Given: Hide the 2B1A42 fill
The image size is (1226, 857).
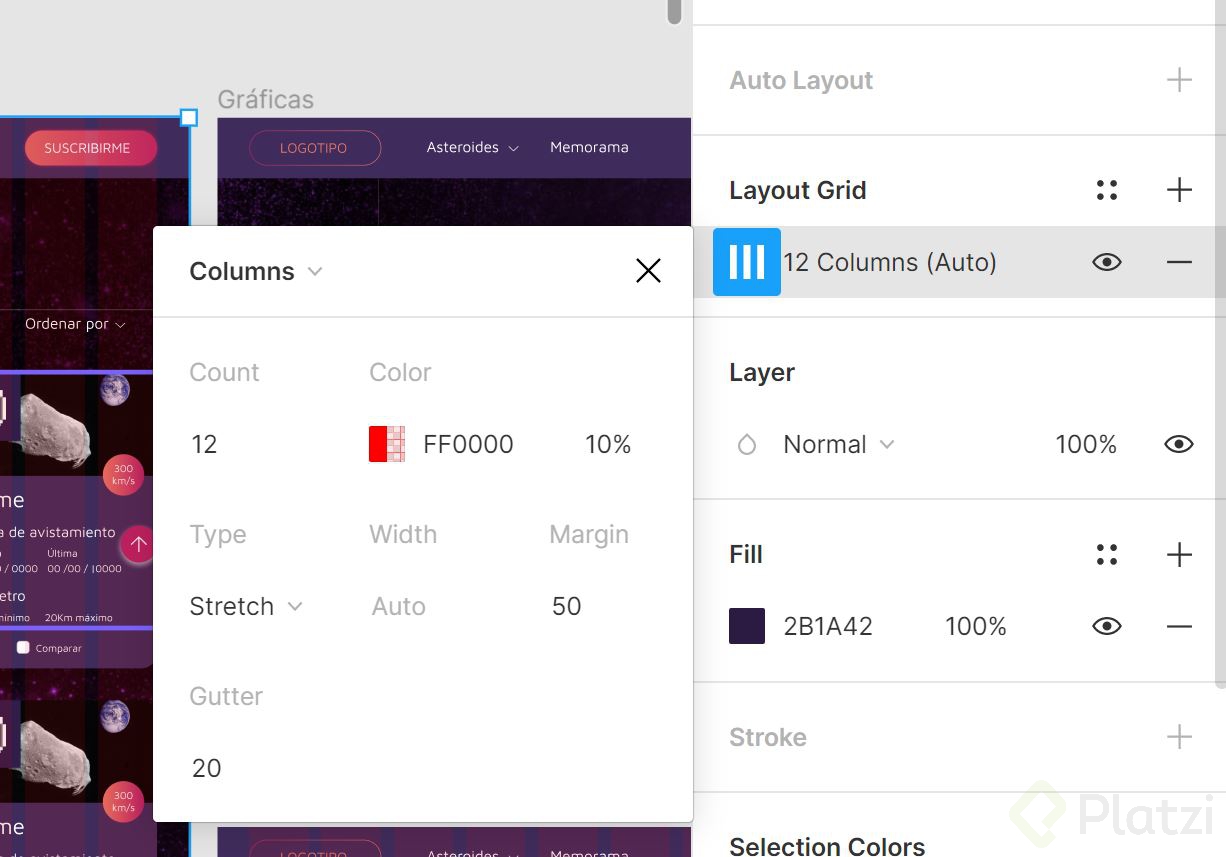Looking at the screenshot, I should coord(1106,626).
